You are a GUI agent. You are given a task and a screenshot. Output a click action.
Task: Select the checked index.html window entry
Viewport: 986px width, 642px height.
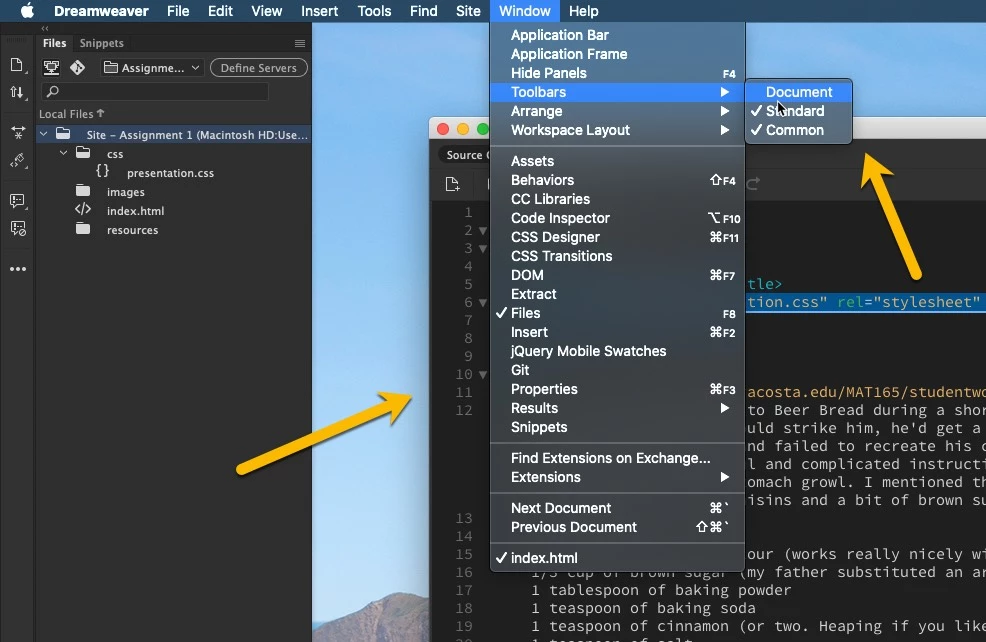[617, 558]
